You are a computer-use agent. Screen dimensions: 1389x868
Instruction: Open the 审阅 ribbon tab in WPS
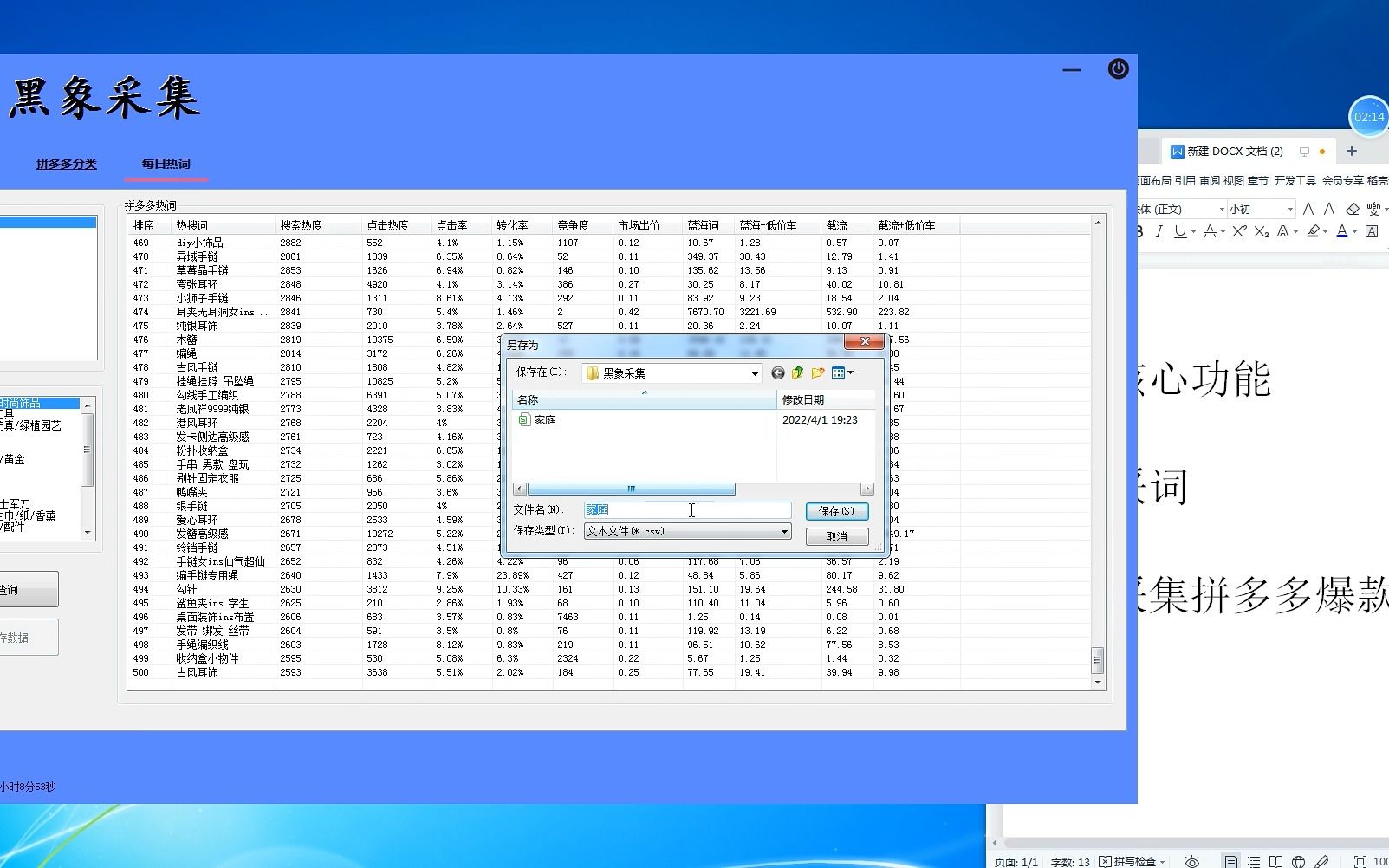pyautogui.click(x=1209, y=180)
